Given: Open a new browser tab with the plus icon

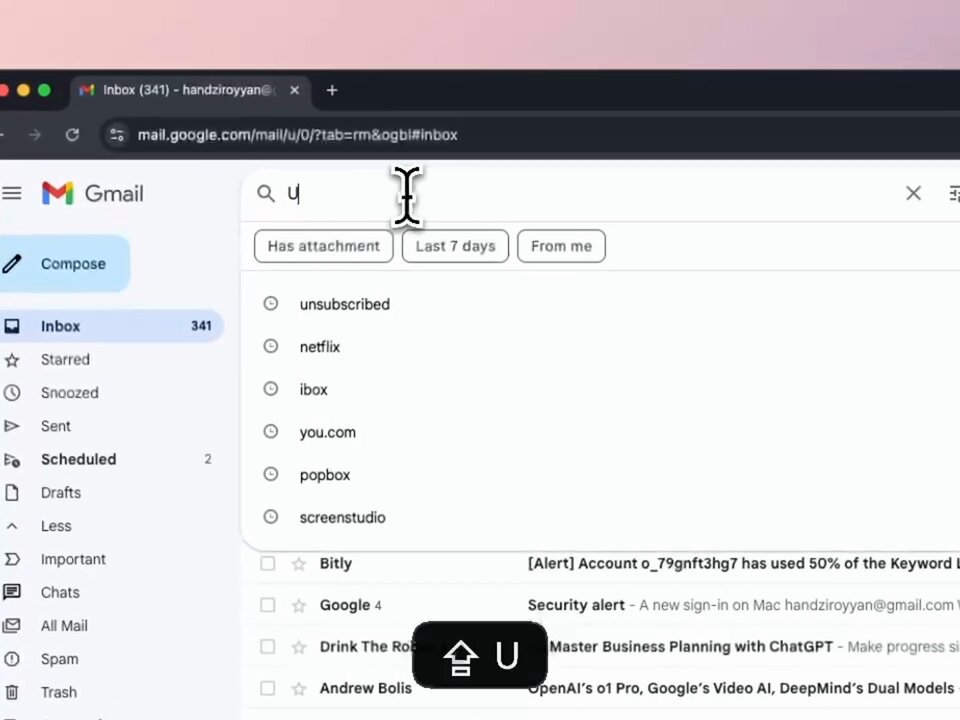Looking at the screenshot, I should pyautogui.click(x=332, y=91).
